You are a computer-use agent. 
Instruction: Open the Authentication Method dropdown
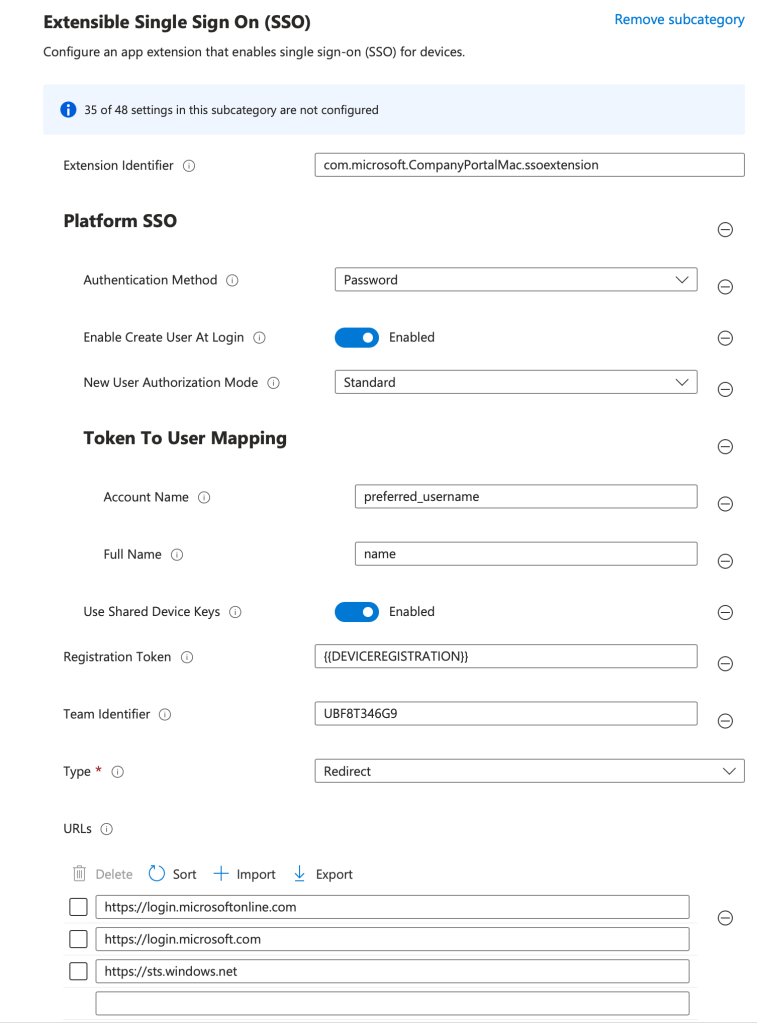515,280
